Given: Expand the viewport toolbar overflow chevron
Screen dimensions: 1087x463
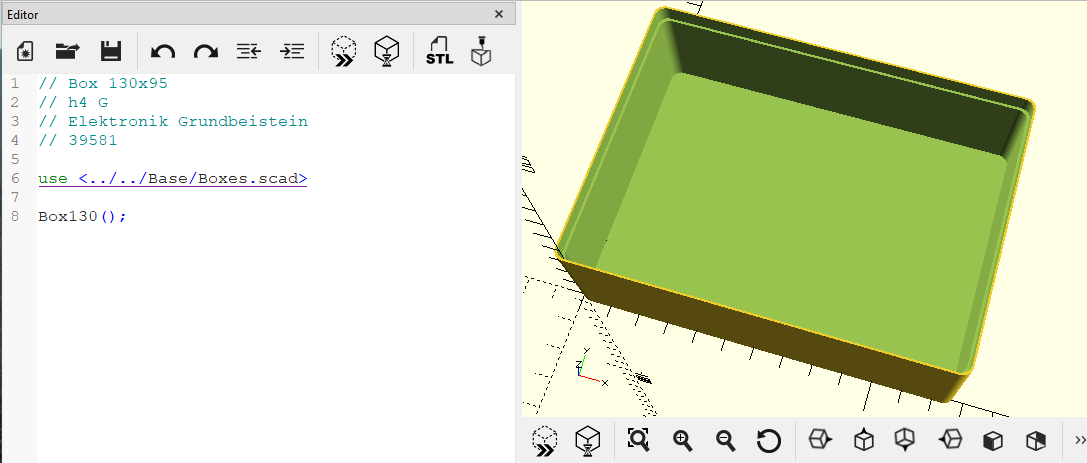Looking at the screenshot, I should click(x=1080, y=440).
